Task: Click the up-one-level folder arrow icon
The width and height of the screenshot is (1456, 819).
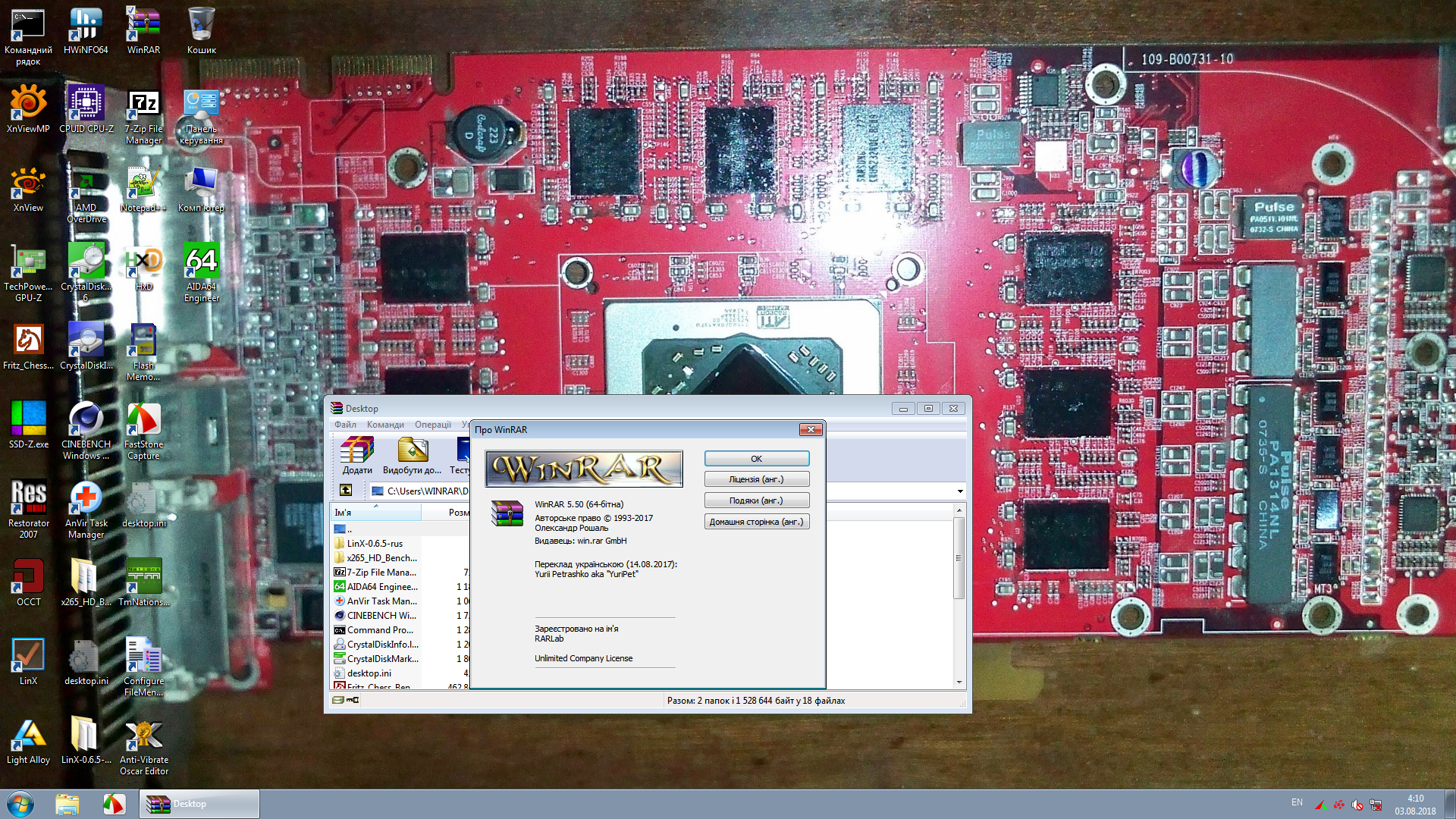Action: click(x=346, y=491)
